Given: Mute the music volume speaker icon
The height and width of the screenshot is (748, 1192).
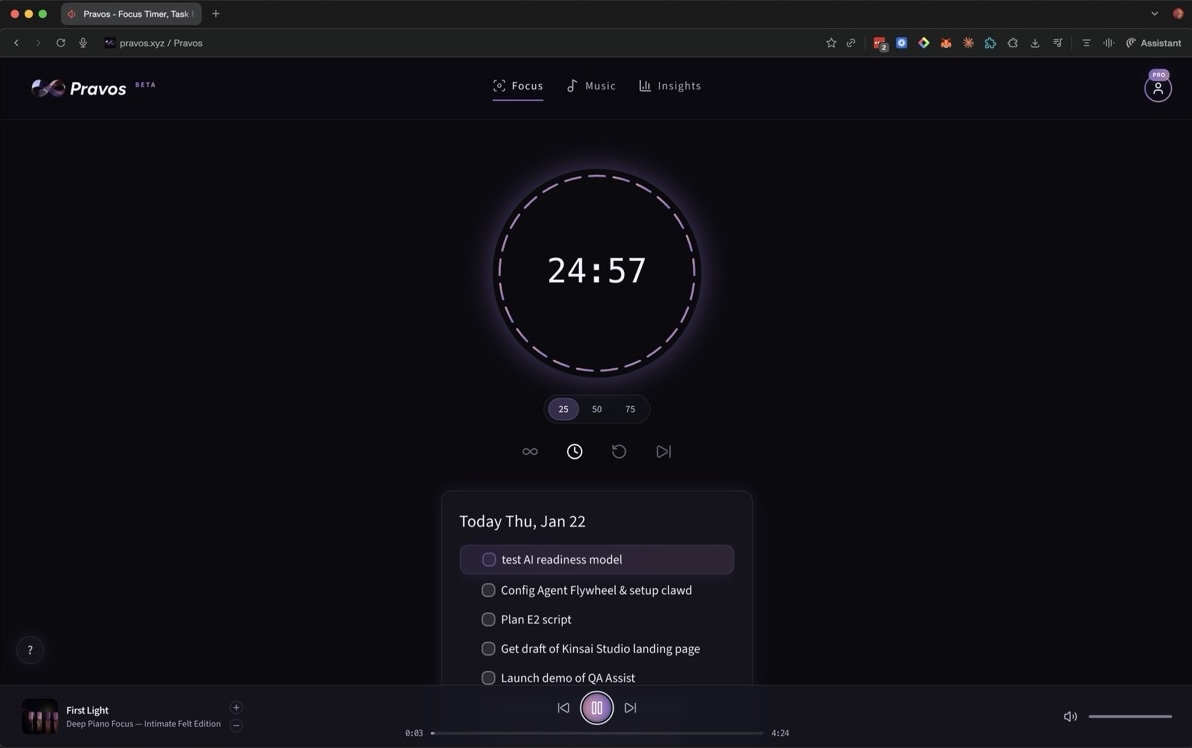Looking at the screenshot, I should (1070, 716).
